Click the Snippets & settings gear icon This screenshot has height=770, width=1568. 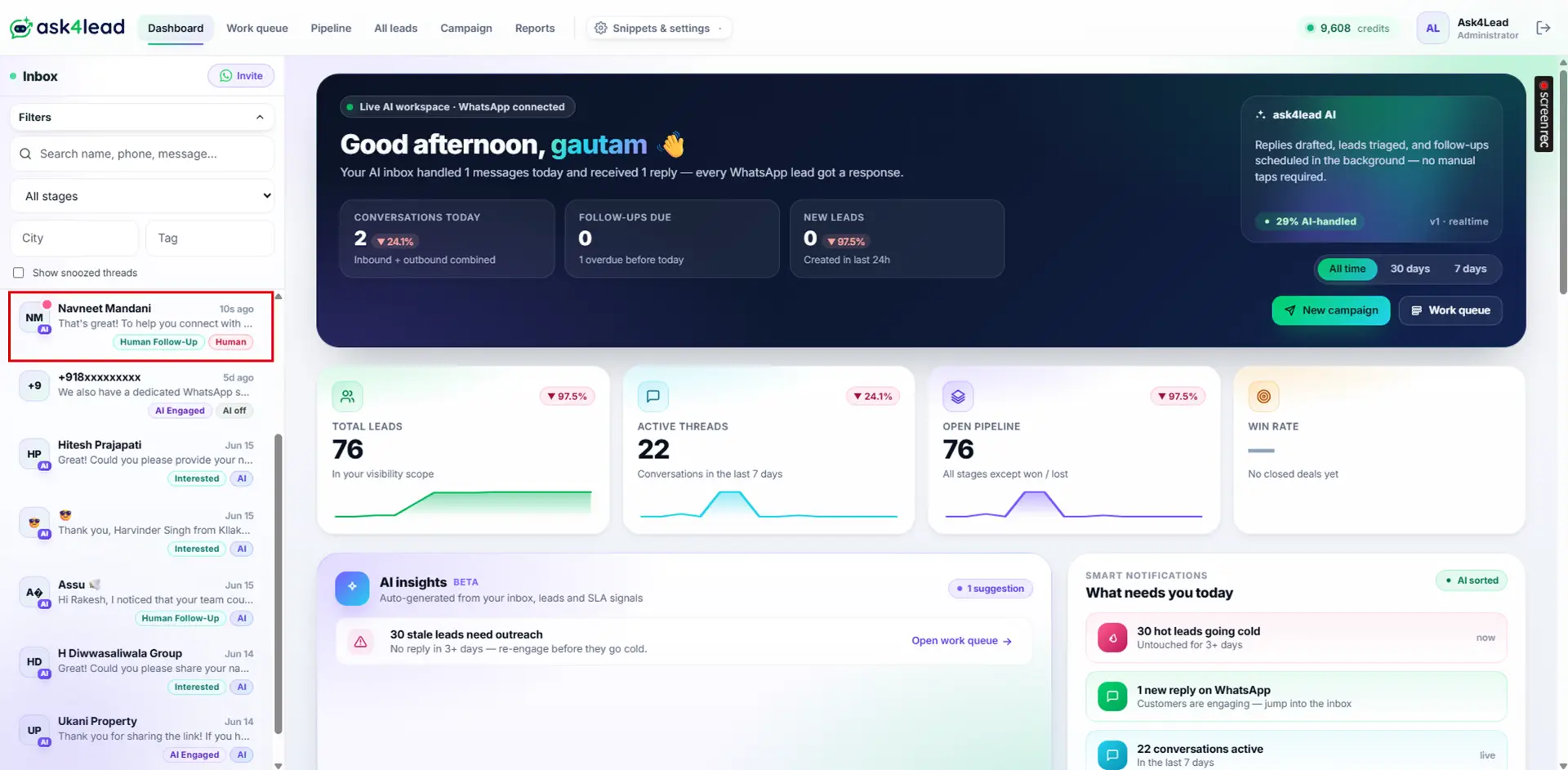tap(600, 28)
